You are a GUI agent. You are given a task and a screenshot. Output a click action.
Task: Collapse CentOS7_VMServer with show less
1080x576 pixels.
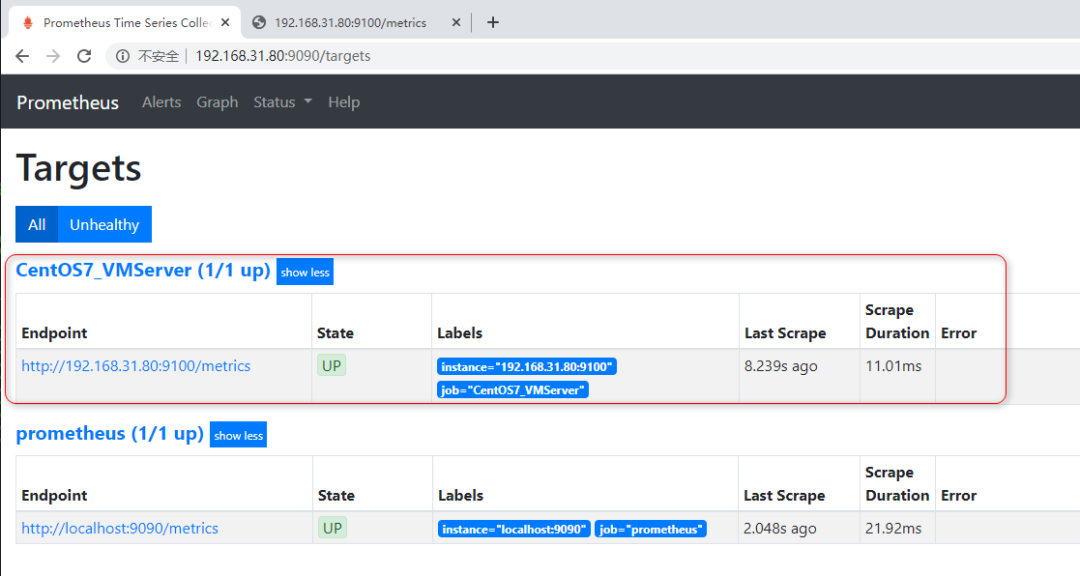click(305, 272)
